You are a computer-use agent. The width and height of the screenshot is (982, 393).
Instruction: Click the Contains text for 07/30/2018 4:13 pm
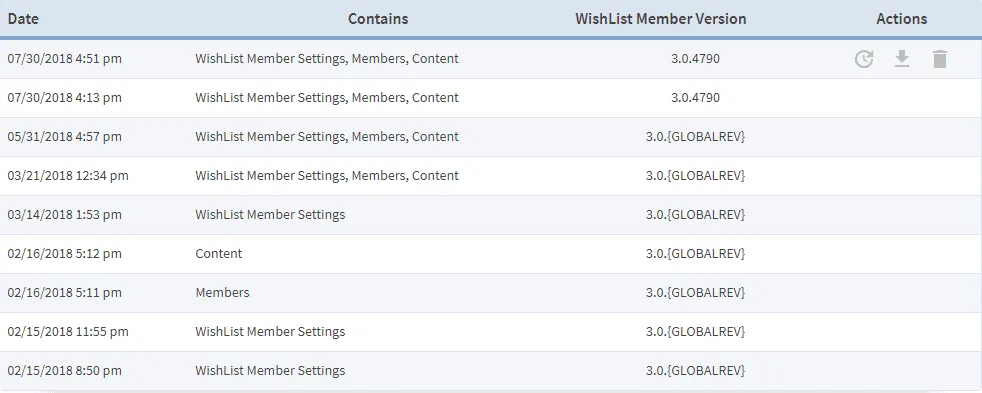coord(327,98)
